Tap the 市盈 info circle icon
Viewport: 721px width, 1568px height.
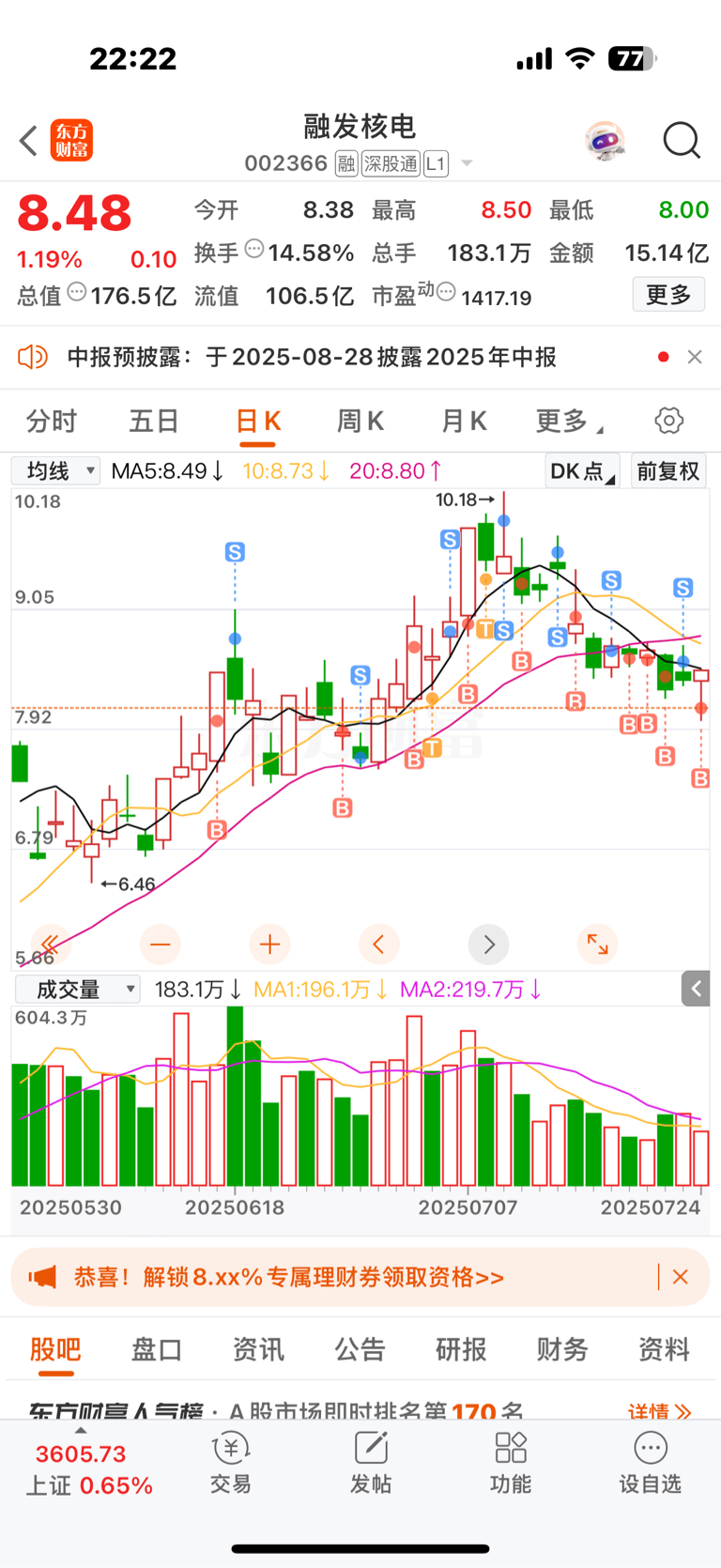click(447, 292)
